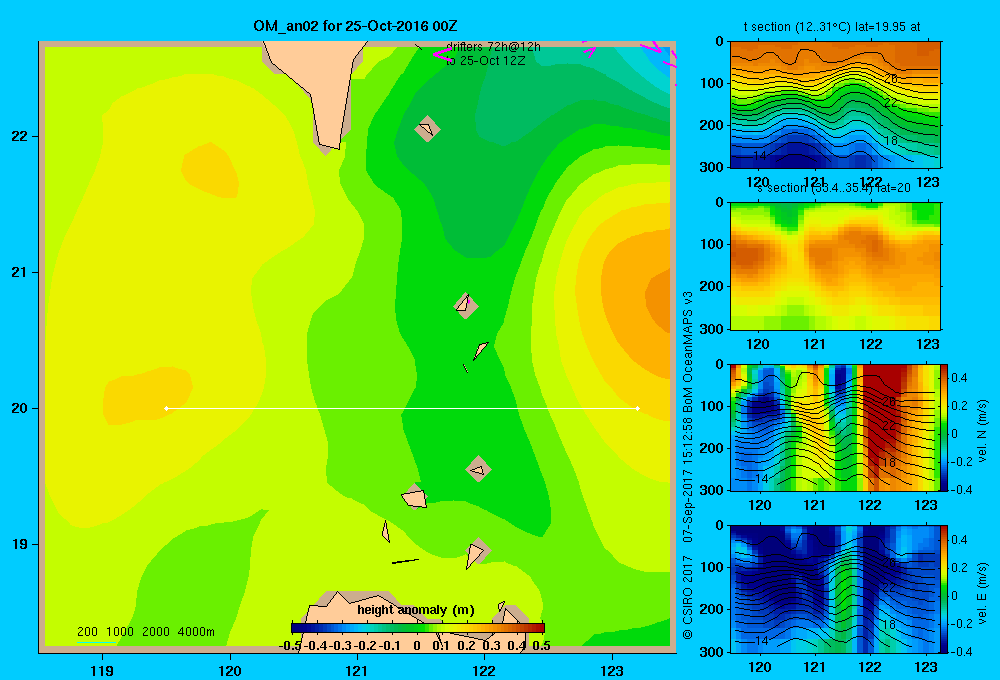The height and width of the screenshot is (680, 1000).
Task: Click the '200 1000 2000 4000m' depth legend
Action: coord(146,632)
